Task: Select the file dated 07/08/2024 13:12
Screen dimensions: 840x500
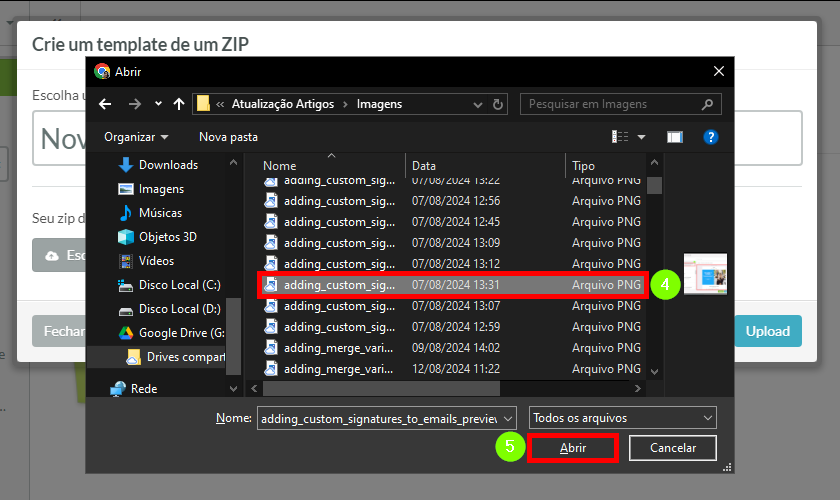Action: pos(452,264)
